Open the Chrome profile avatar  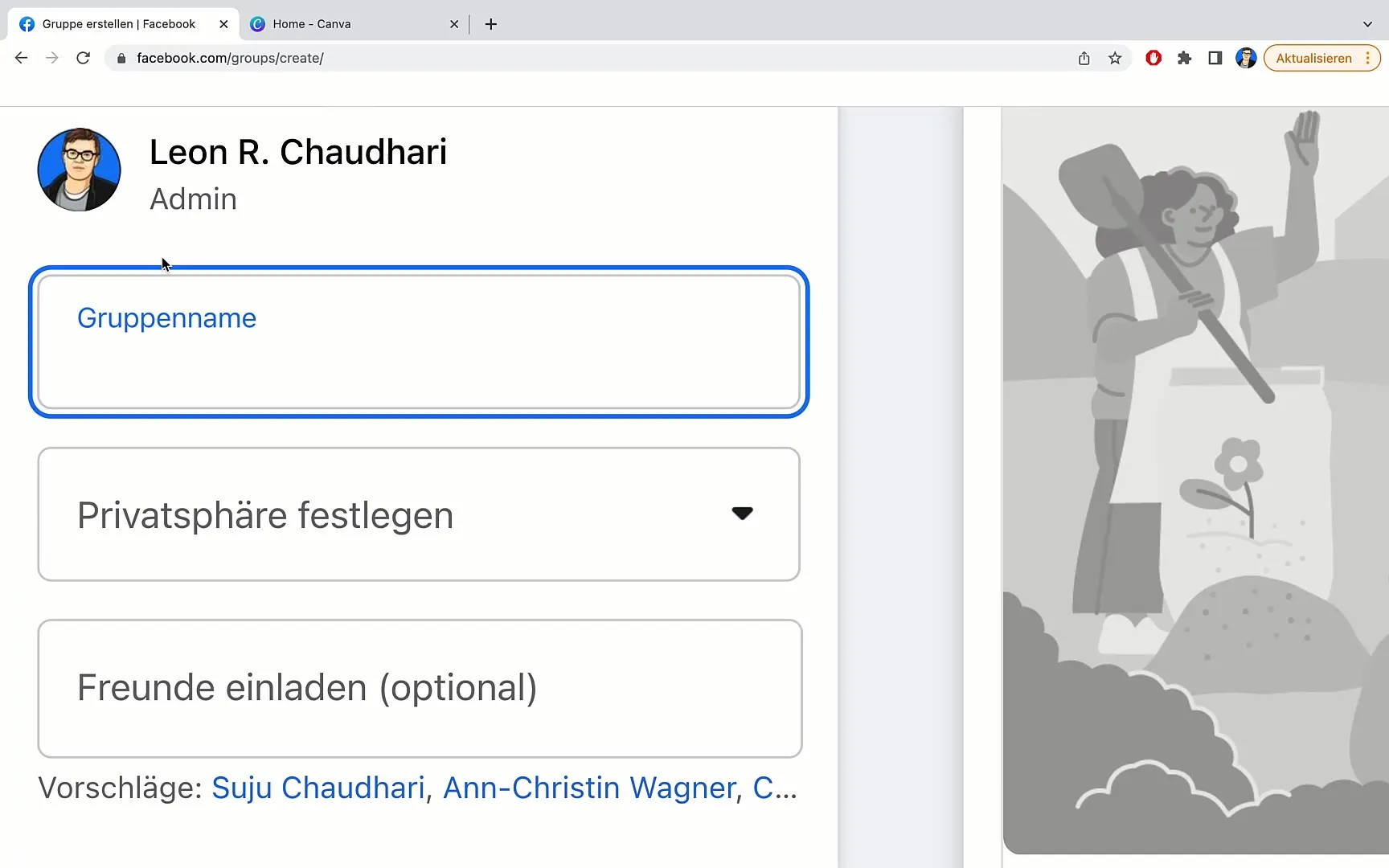pos(1246,58)
